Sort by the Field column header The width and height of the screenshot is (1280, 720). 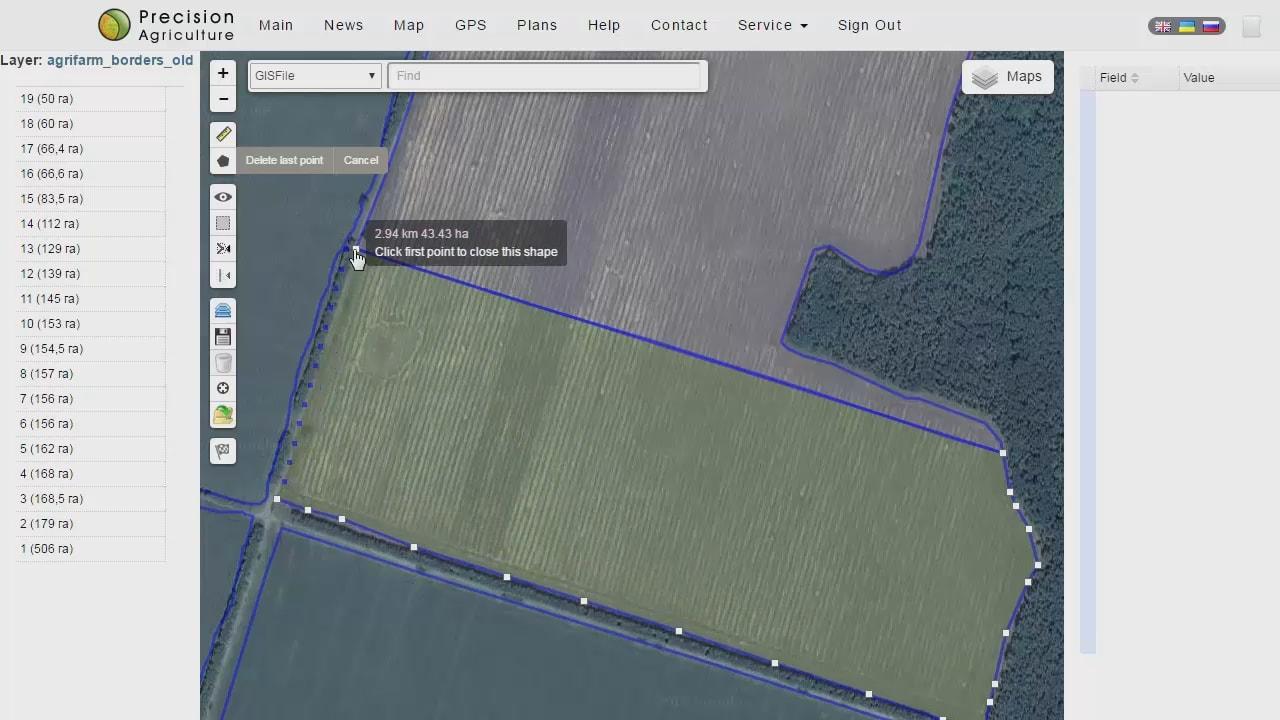click(x=1119, y=78)
